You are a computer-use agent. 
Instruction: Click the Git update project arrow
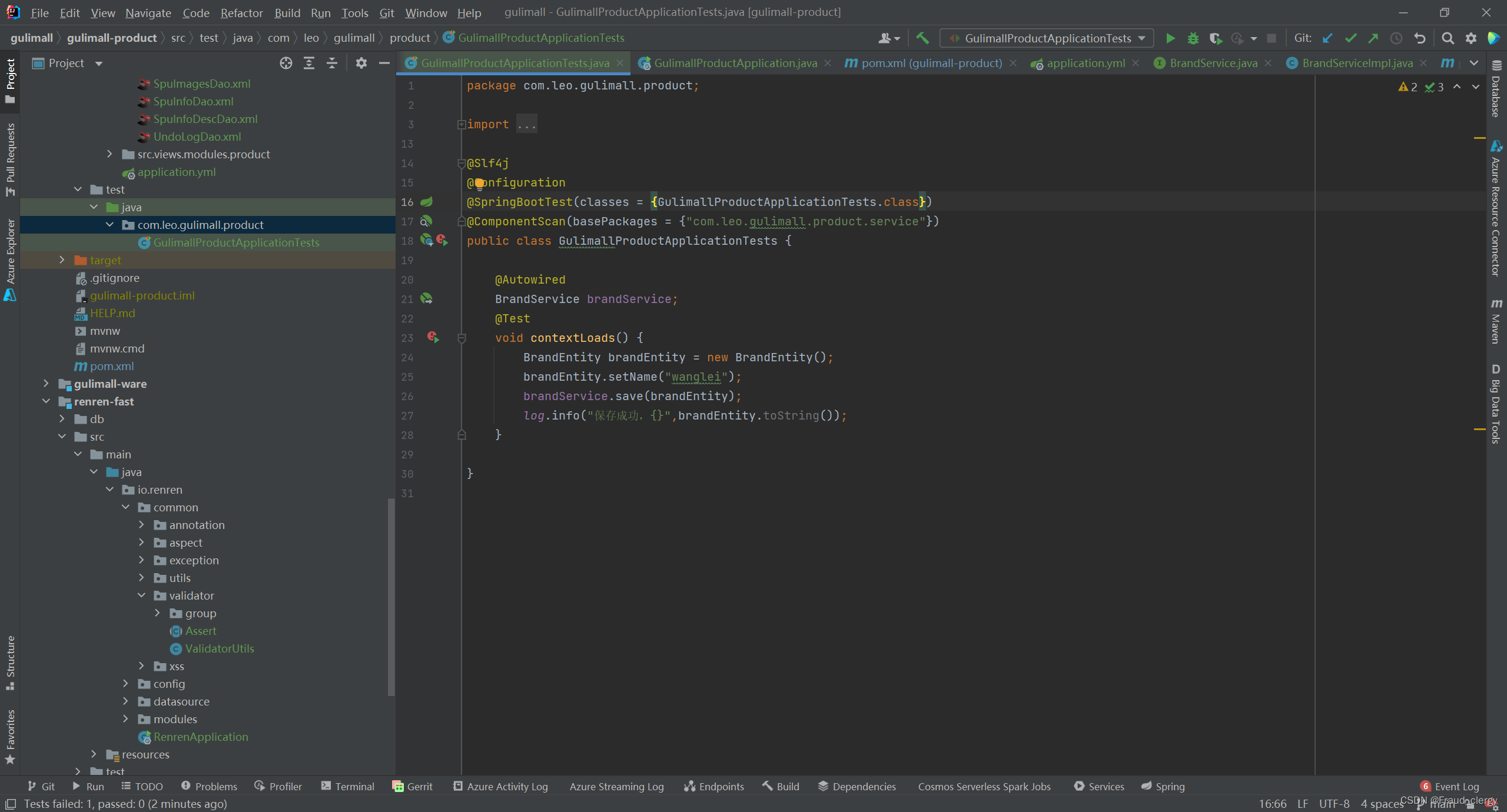point(1327,38)
